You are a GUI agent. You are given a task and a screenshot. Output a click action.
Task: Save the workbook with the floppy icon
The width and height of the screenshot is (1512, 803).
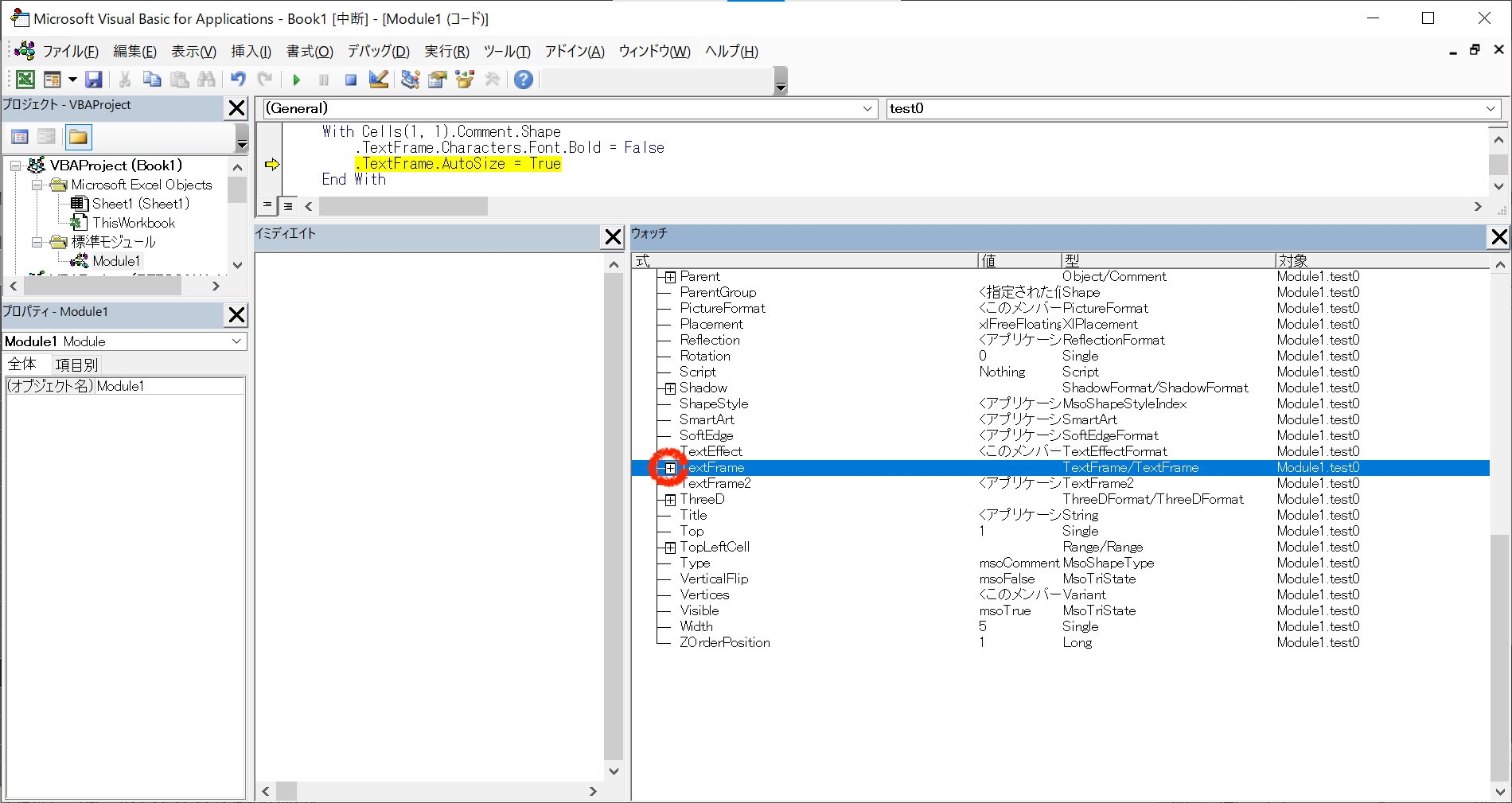coord(94,80)
